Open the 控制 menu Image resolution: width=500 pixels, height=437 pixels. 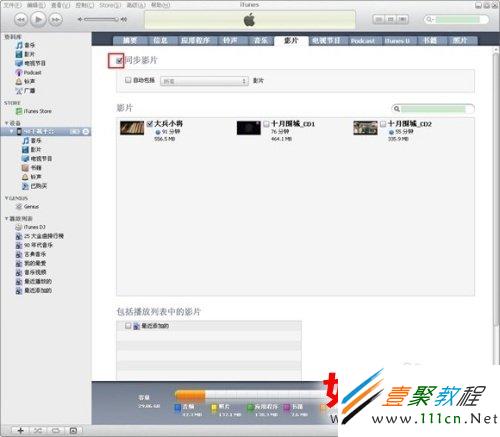(85, 5)
